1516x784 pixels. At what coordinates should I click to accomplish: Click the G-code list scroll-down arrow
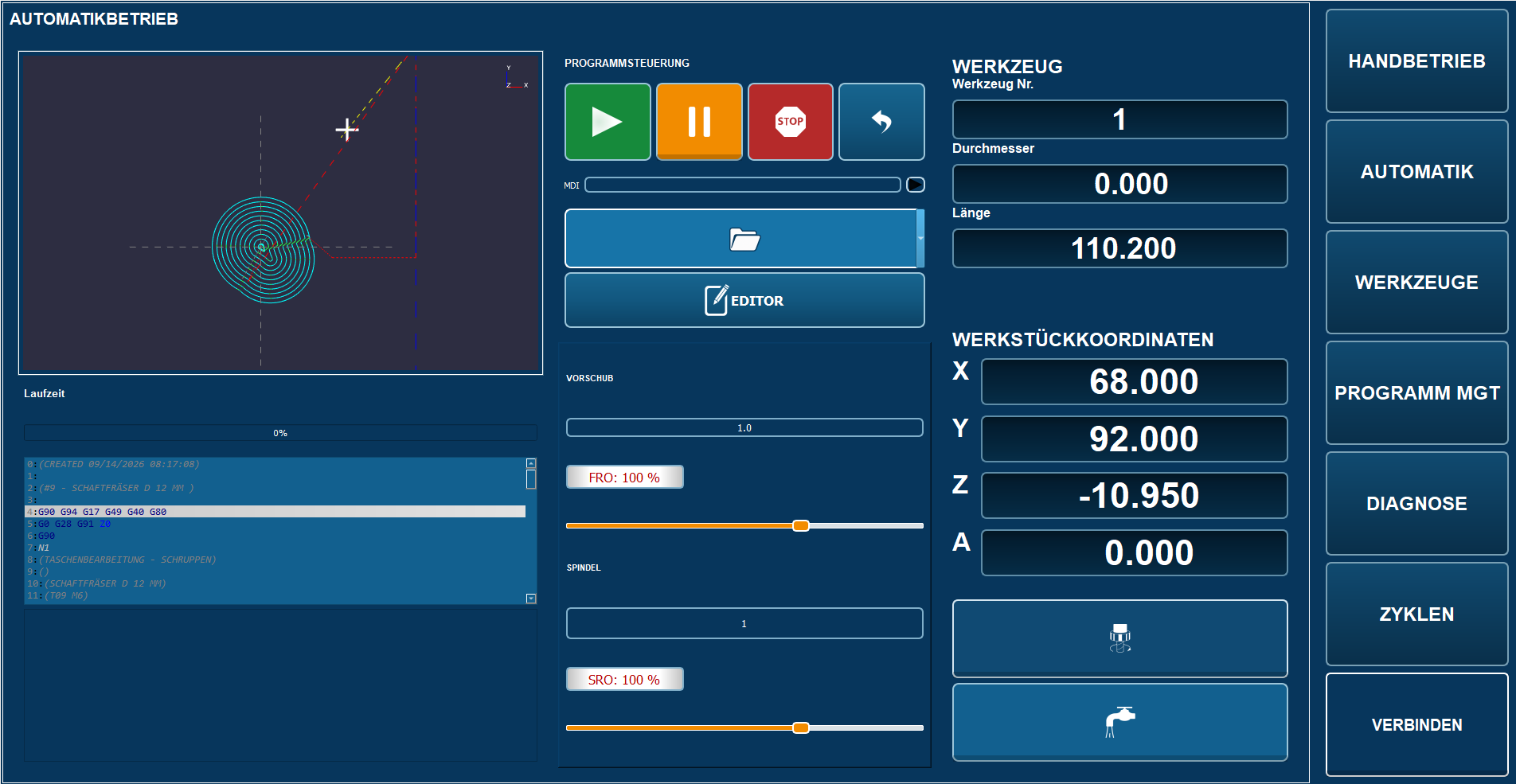pos(531,599)
